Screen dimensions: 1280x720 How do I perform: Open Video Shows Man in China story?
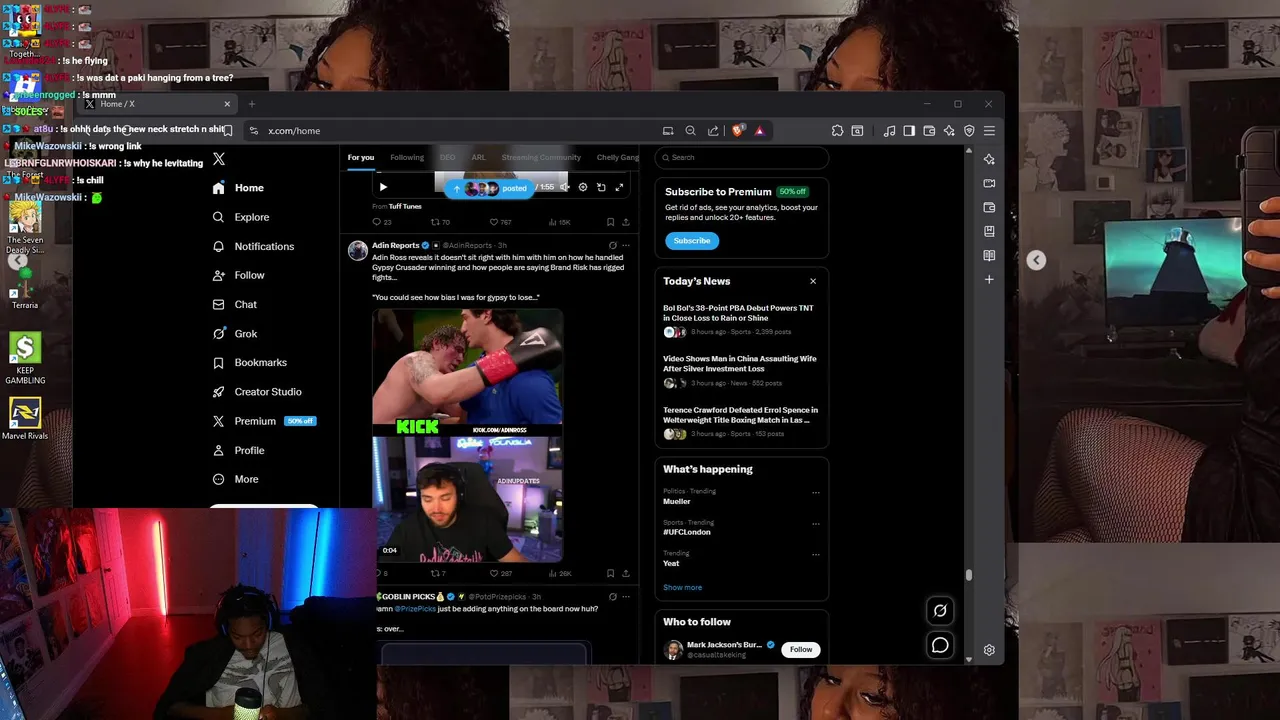coord(740,370)
